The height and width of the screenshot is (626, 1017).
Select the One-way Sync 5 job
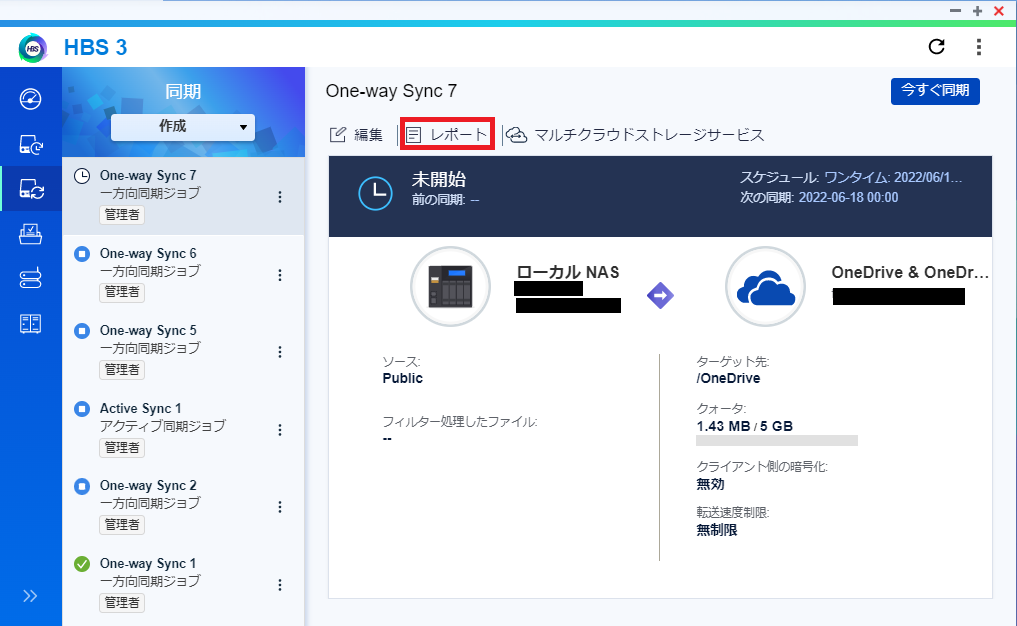coord(183,350)
